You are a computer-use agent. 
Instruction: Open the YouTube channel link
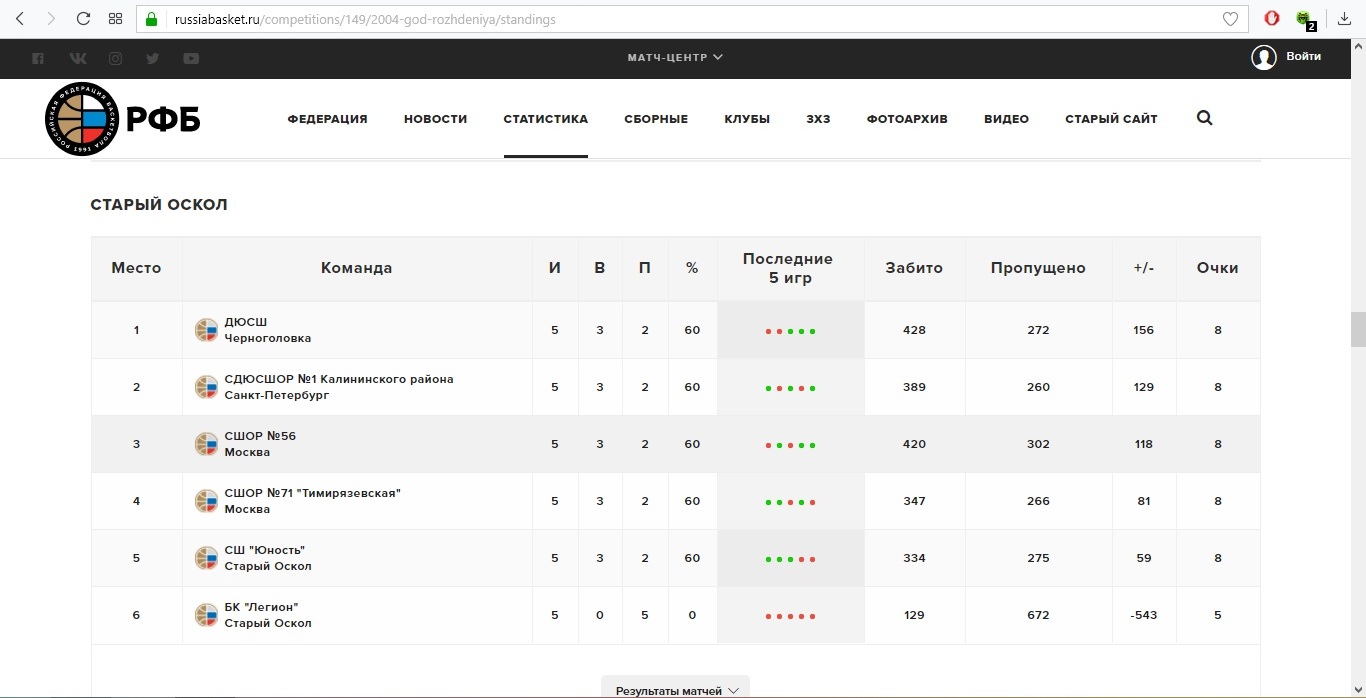pyautogui.click(x=191, y=58)
